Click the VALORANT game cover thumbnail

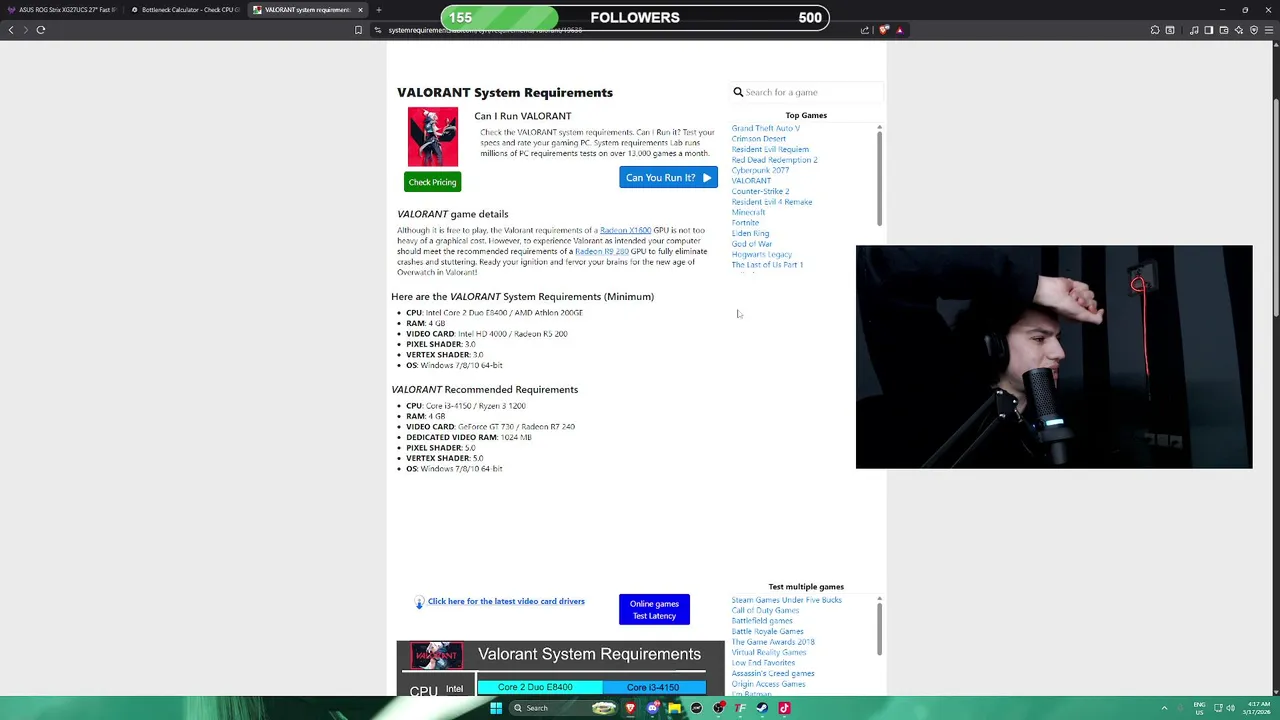click(x=433, y=137)
